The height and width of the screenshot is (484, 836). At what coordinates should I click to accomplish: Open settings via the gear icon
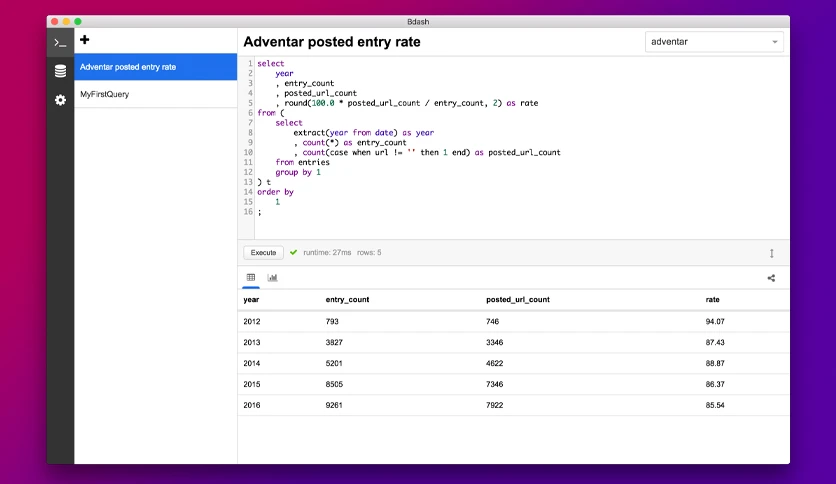[x=60, y=100]
